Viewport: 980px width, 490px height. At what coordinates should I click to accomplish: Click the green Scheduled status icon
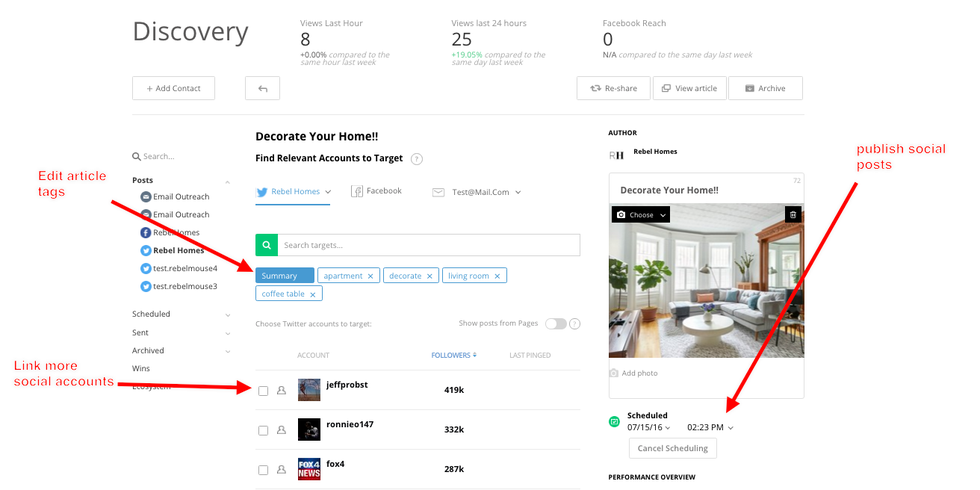pos(615,421)
